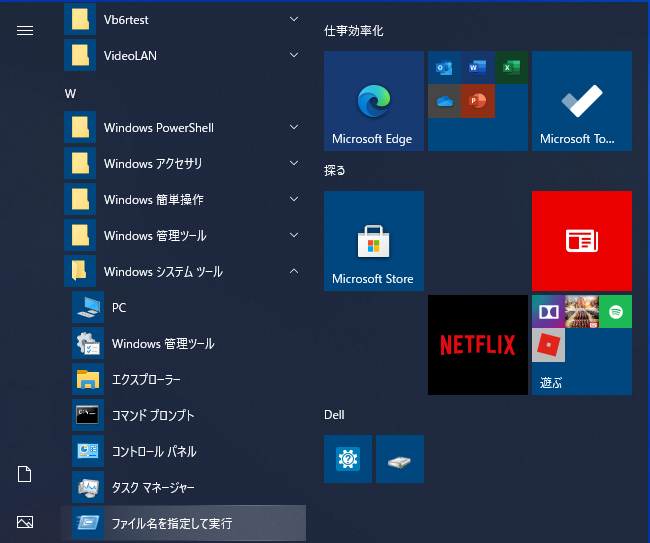Click the エクスプローラー file explorer icon

[88, 379]
